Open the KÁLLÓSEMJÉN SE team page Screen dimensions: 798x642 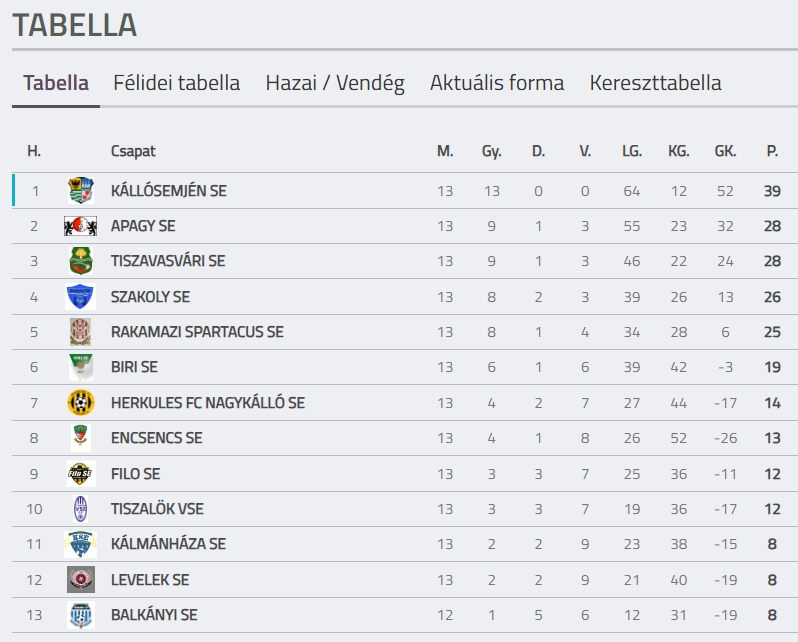click(x=169, y=191)
